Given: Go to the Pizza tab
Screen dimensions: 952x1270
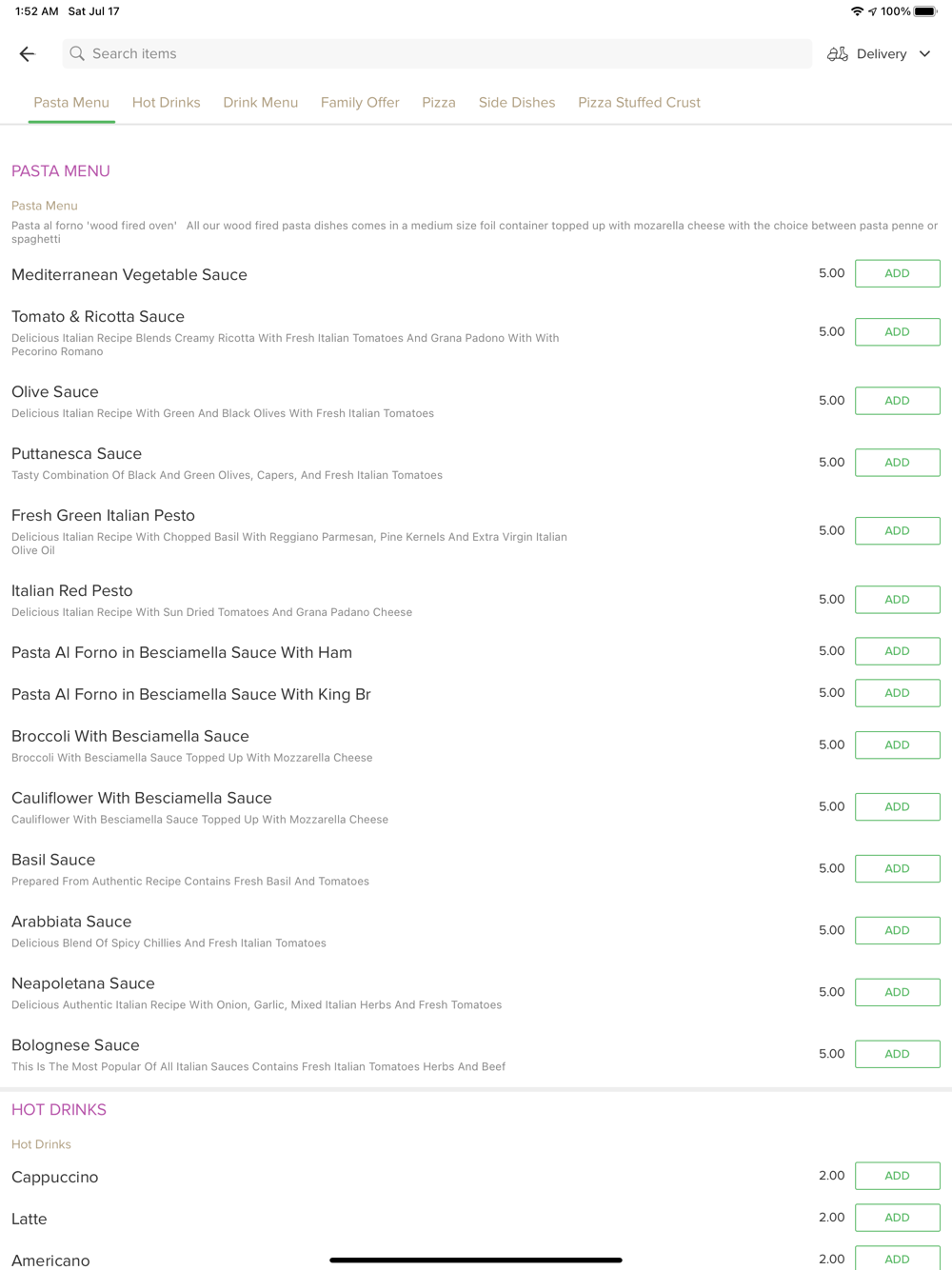Looking at the screenshot, I should pyautogui.click(x=439, y=103).
